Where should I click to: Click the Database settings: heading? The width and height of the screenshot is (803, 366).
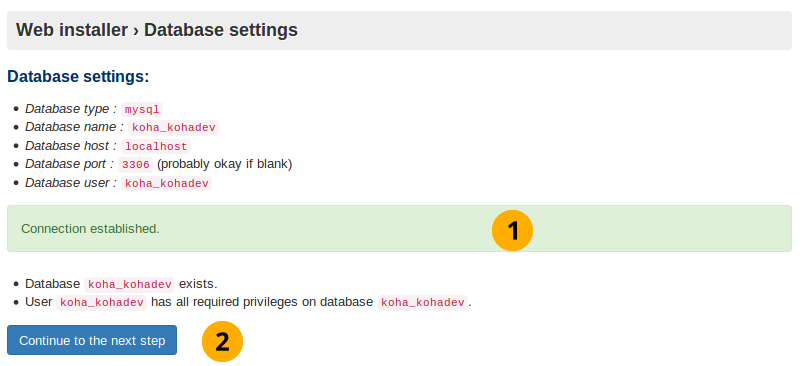(x=78, y=77)
